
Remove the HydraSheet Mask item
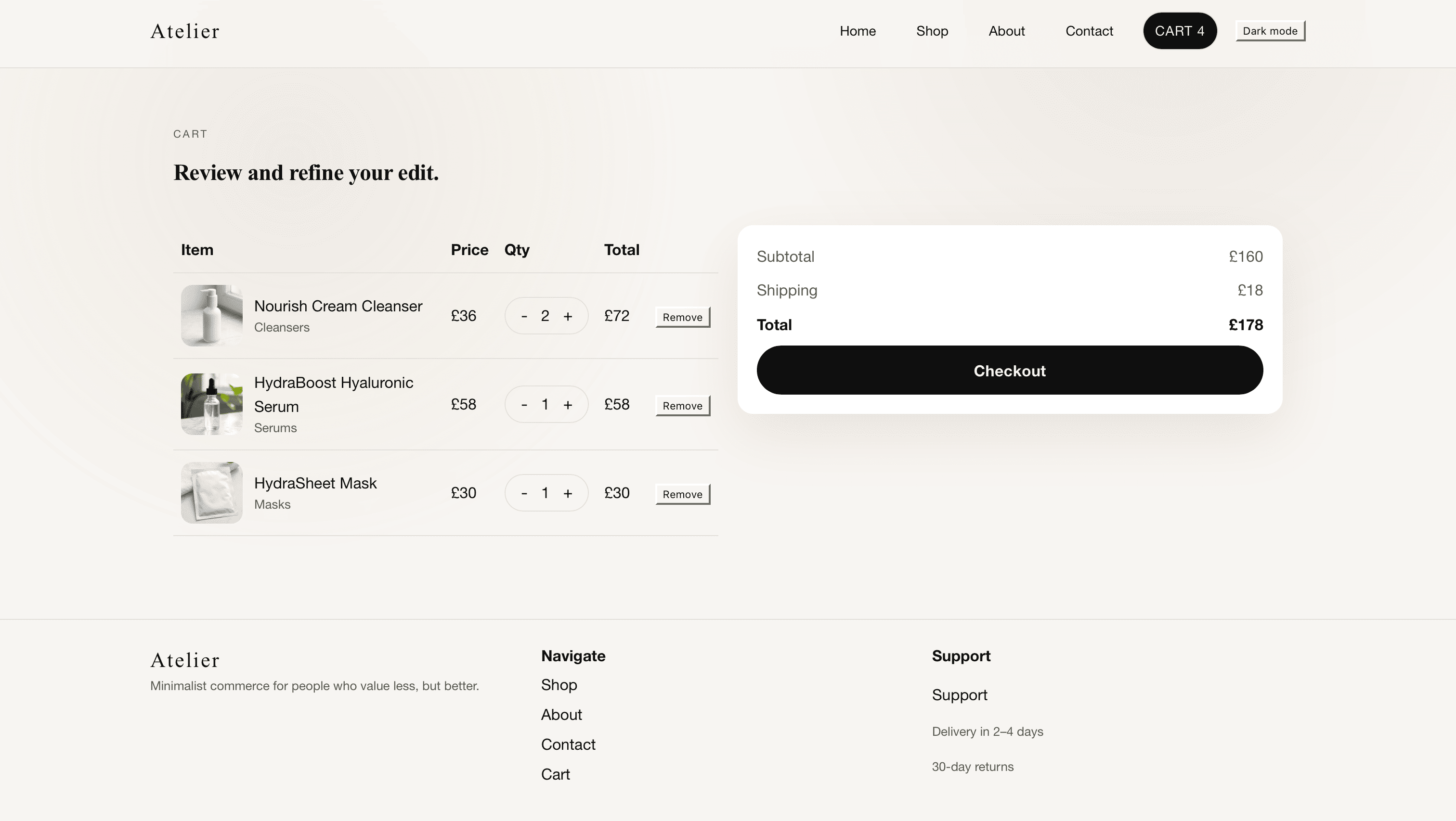tap(682, 494)
